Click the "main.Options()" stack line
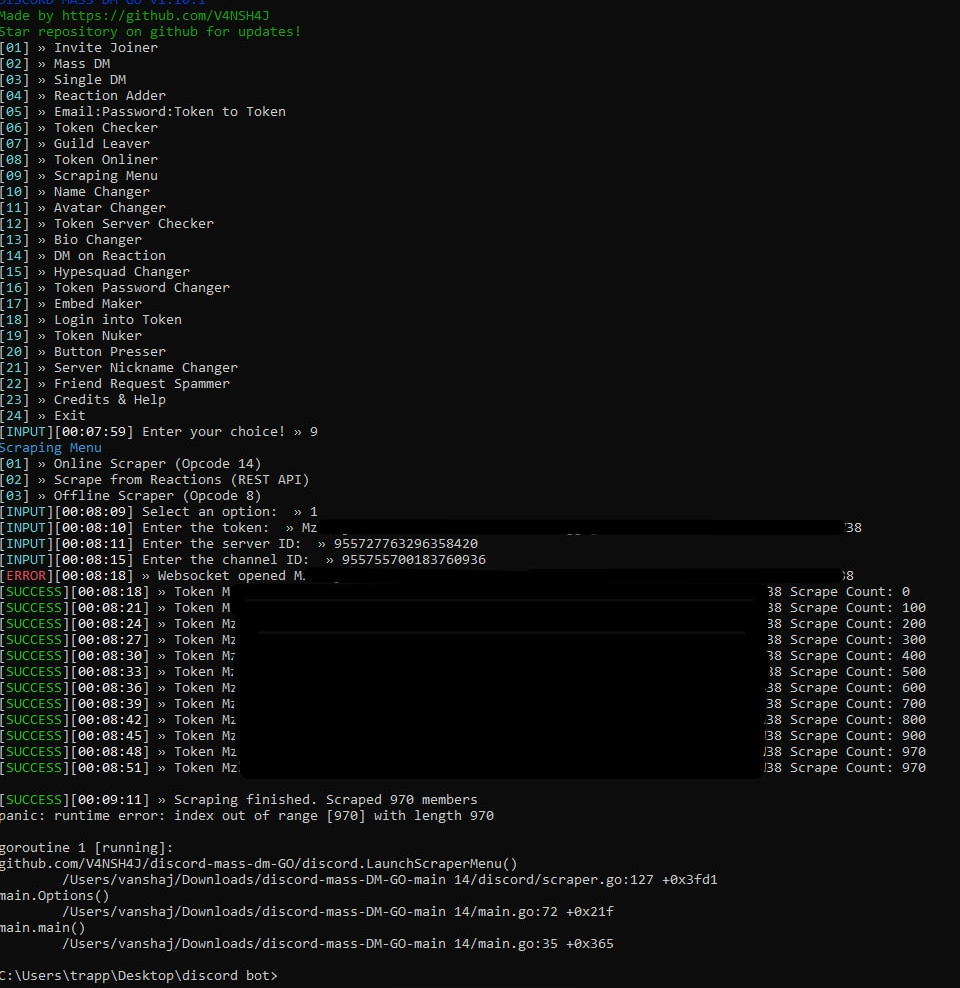The image size is (960, 988). coord(55,895)
